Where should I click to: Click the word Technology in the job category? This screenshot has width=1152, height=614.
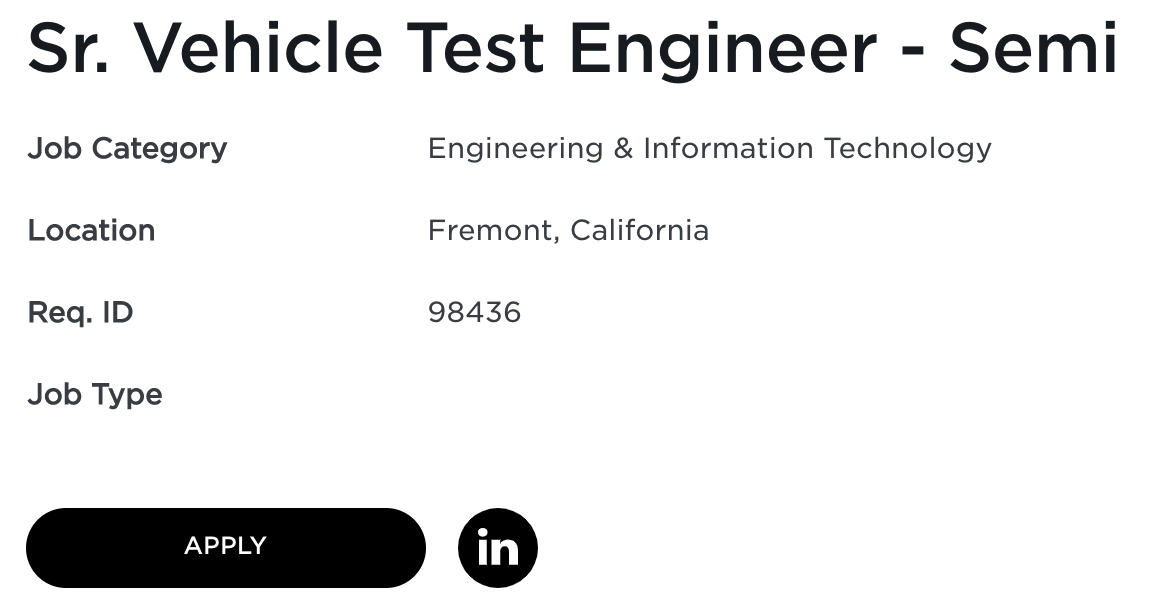[x=907, y=149]
